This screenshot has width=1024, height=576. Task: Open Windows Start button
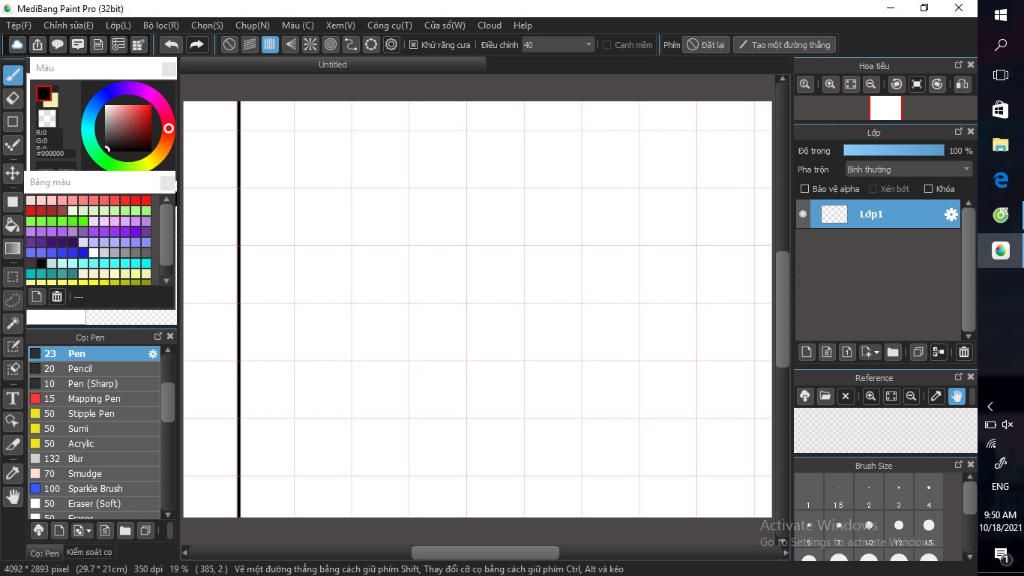point(1000,16)
